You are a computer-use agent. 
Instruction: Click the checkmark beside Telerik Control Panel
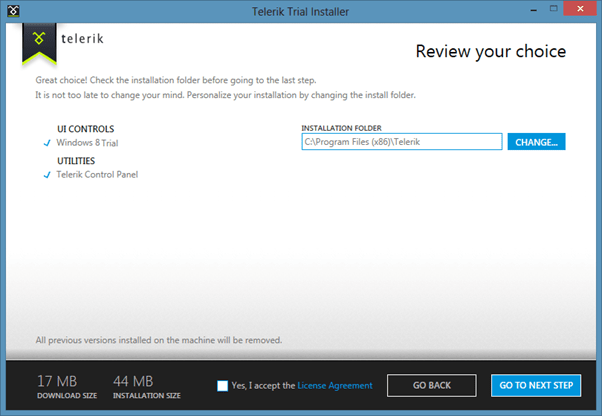click(x=47, y=175)
